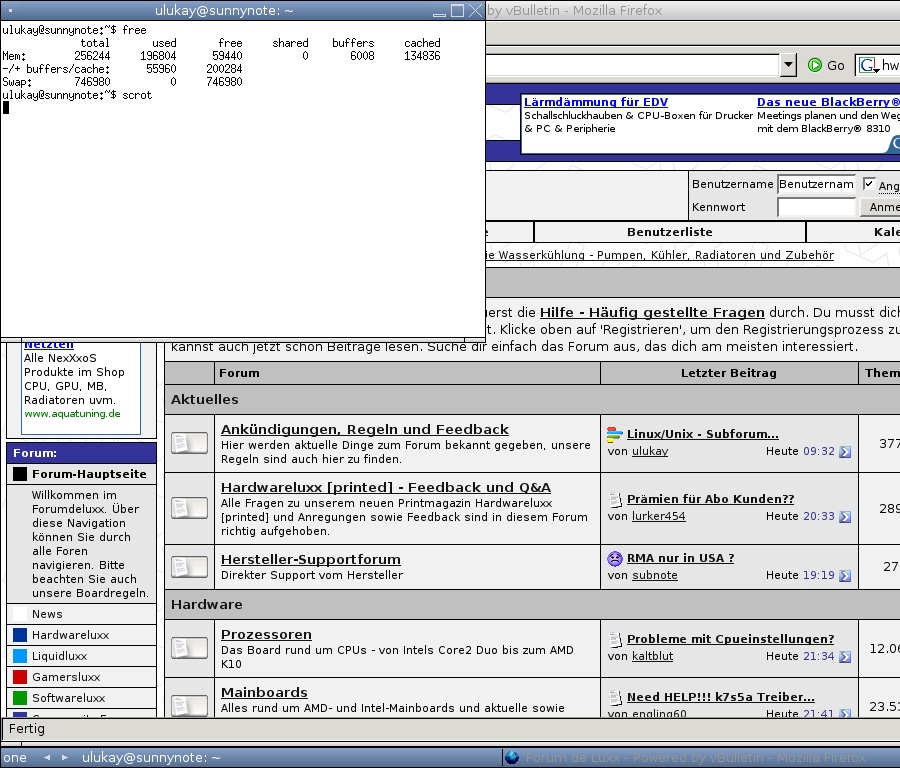The width and height of the screenshot is (900, 768).
Task: Click forum status icon beside Prozessoren
Action: [x=189, y=647]
